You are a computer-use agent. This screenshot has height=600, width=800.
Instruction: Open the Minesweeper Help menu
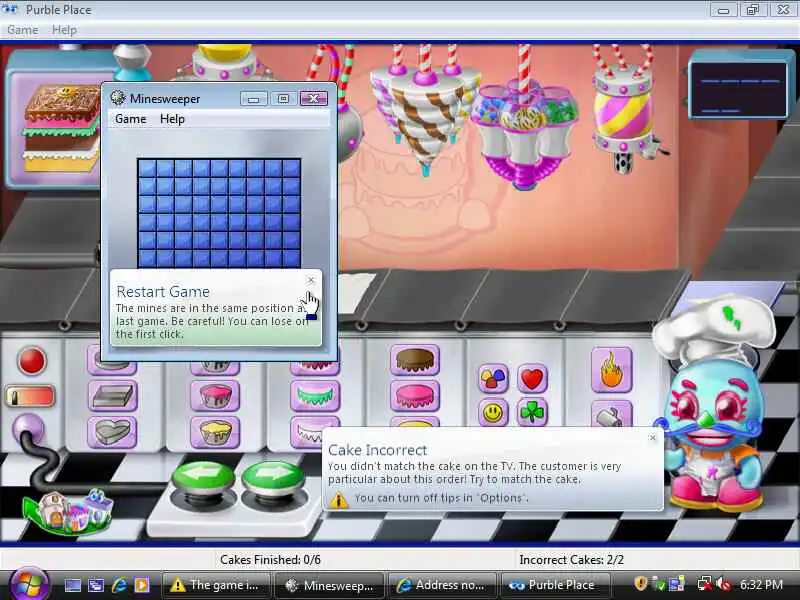(x=172, y=119)
